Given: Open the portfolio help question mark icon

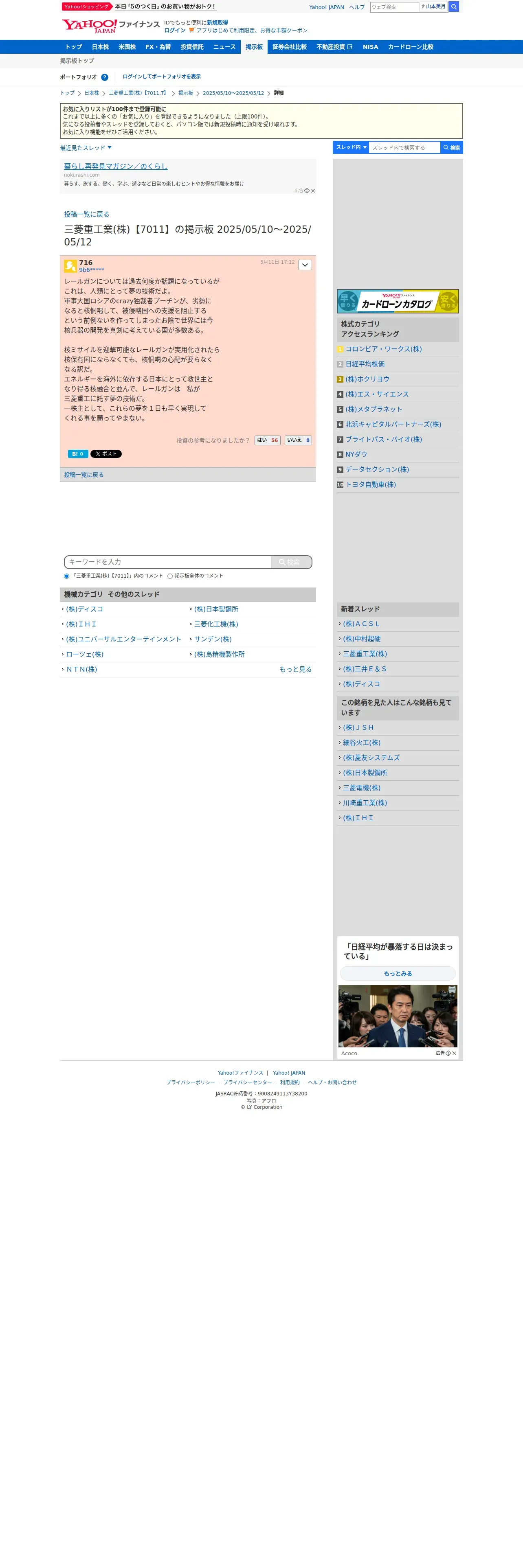Looking at the screenshot, I should click(105, 77).
